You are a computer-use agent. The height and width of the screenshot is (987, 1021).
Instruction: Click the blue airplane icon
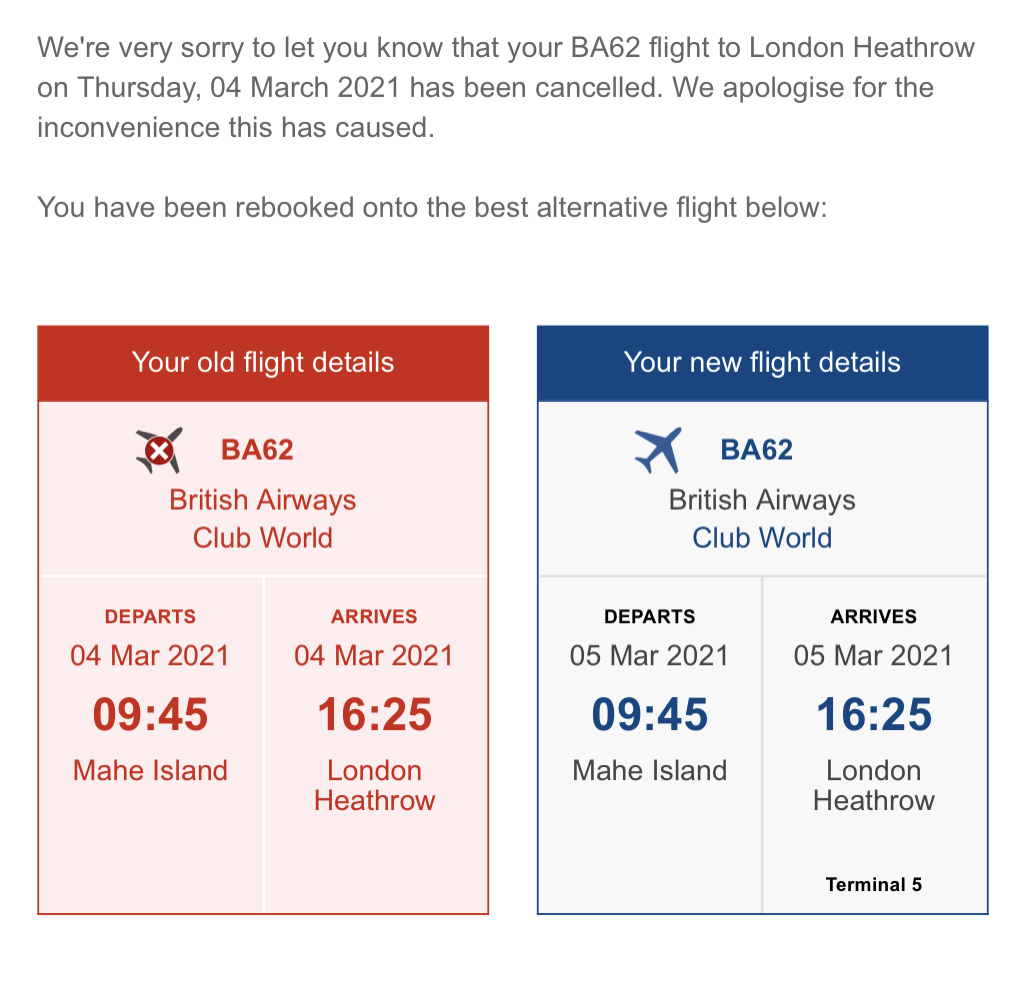(x=658, y=450)
